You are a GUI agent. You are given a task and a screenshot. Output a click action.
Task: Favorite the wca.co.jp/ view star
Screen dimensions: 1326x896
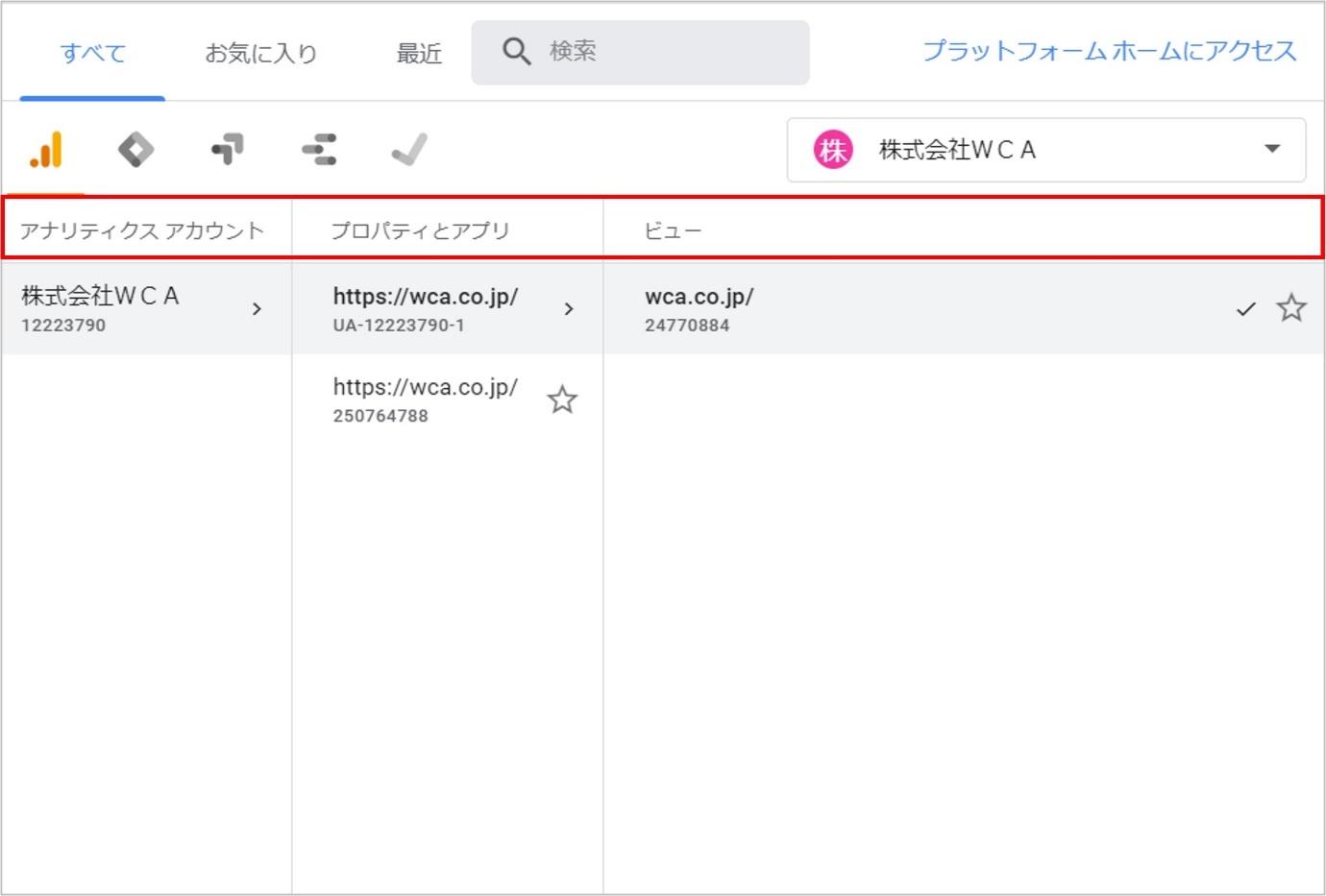[x=1290, y=308]
